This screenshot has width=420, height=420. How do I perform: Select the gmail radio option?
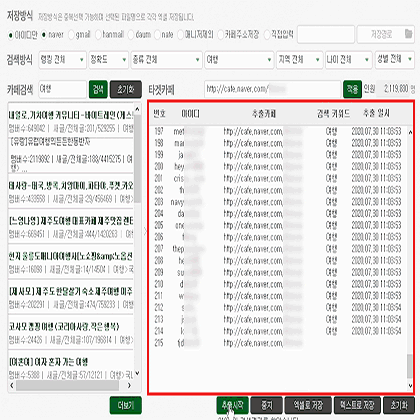[x=71, y=35]
